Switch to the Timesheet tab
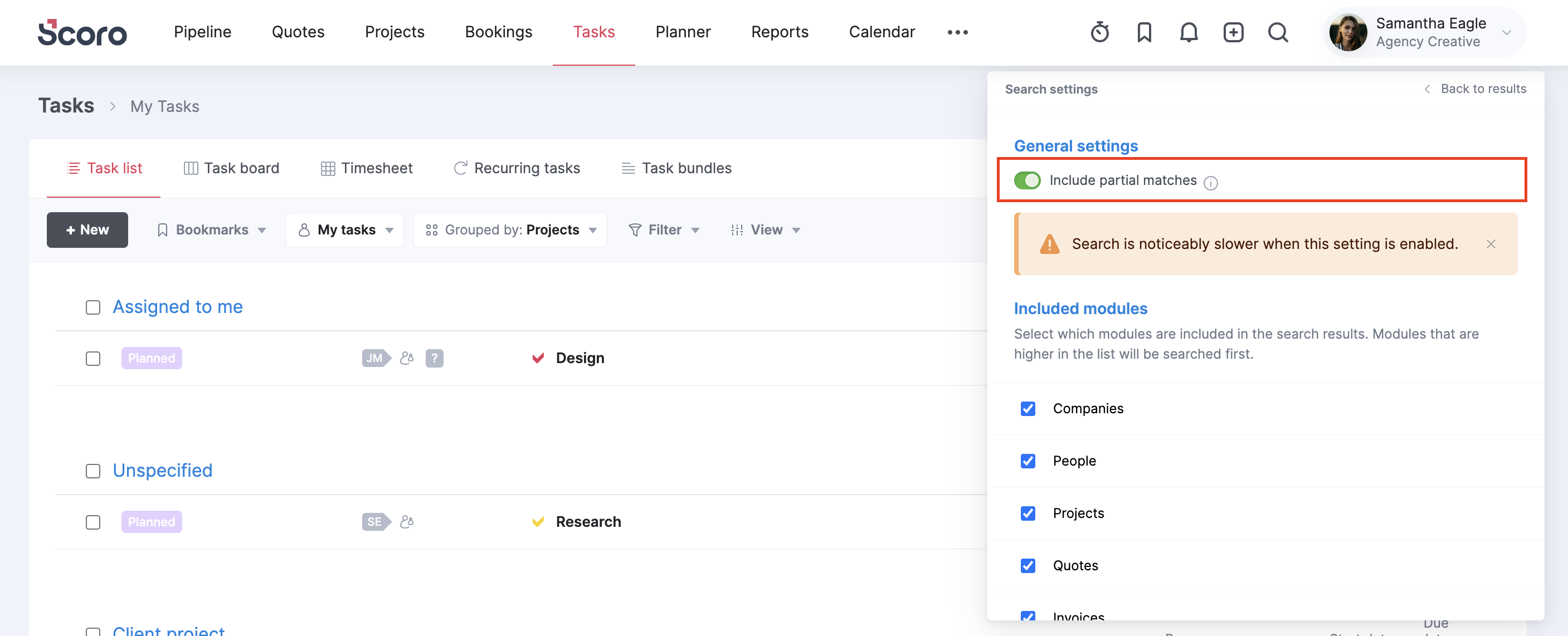1568x636 pixels. tap(367, 169)
